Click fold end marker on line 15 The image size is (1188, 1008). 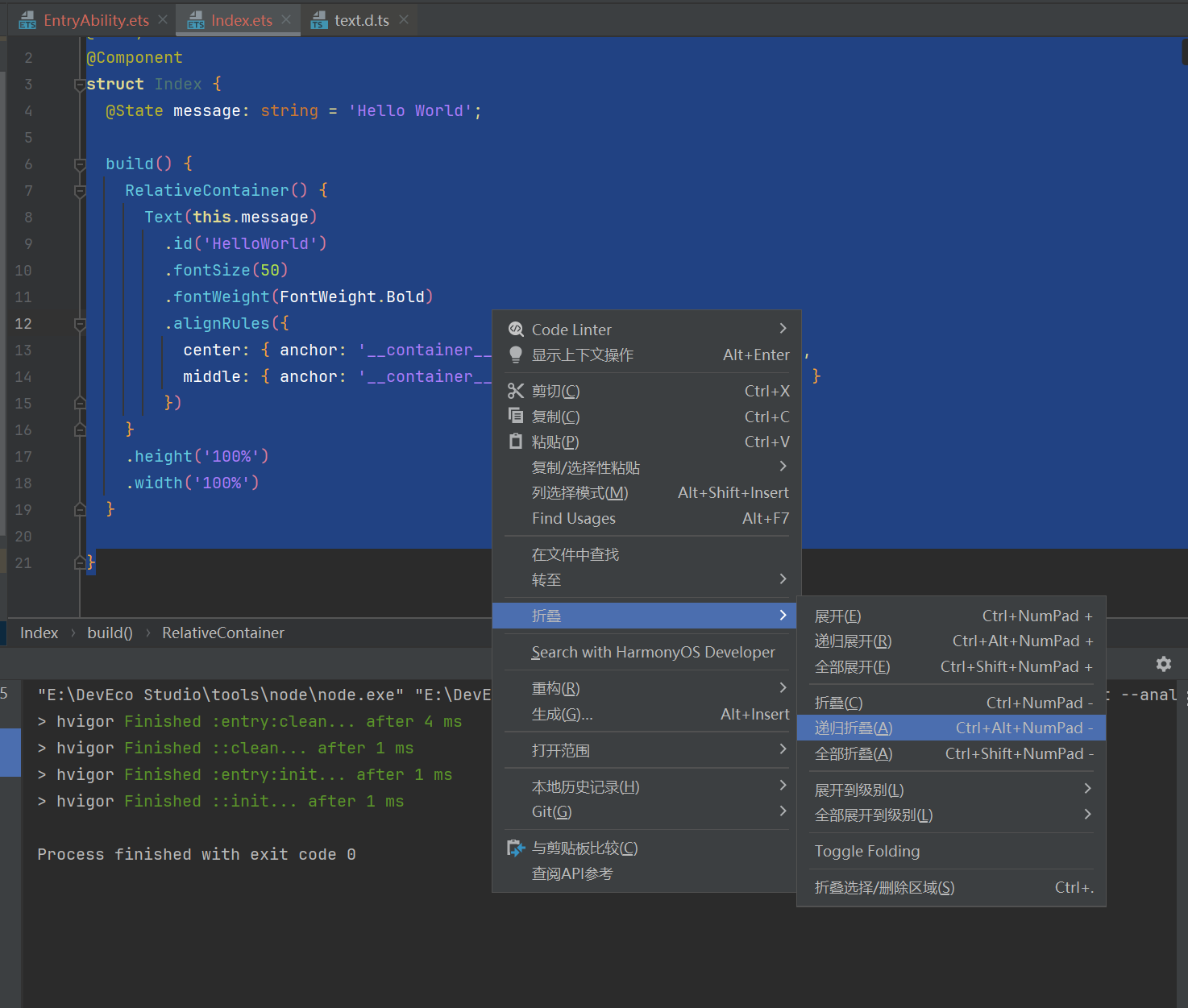point(80,402)
